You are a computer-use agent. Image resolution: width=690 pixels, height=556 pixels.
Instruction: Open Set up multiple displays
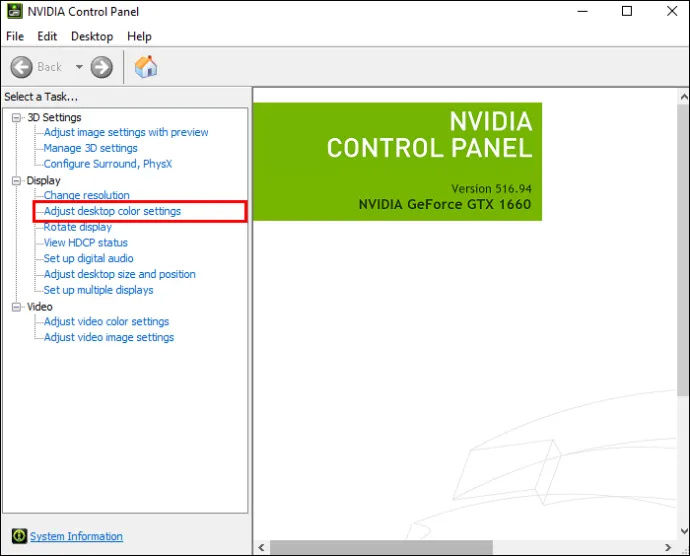(98, 290)
